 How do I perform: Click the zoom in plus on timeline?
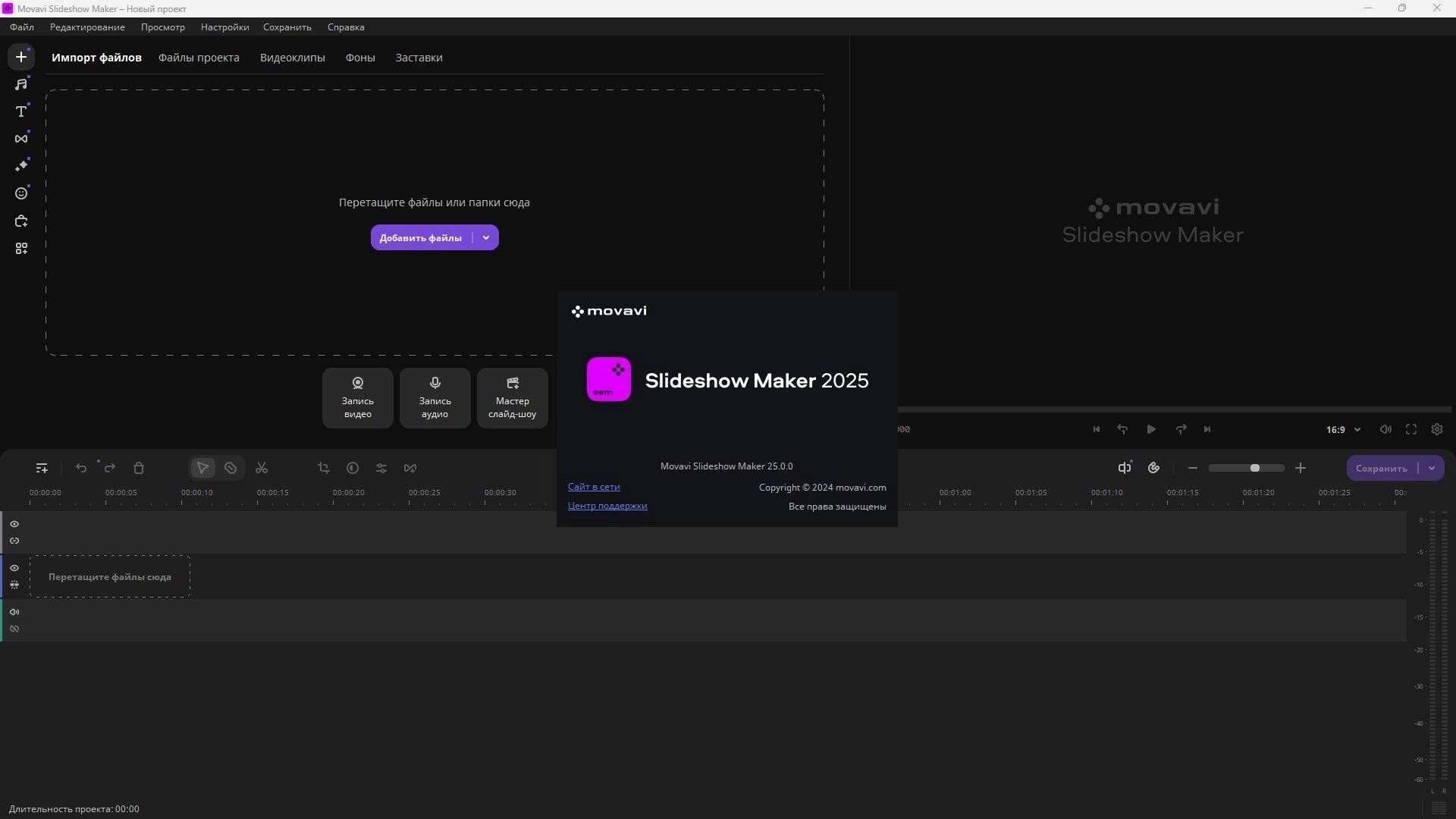(1301, 469)
